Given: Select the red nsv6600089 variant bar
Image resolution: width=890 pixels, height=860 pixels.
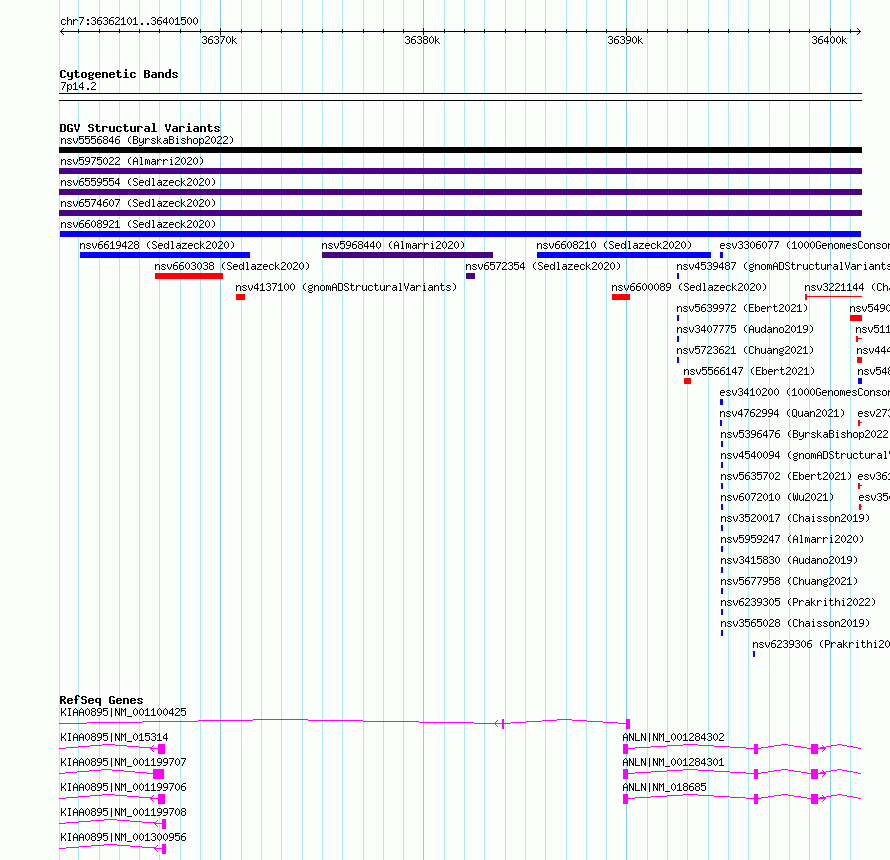Looking at the screenshot, I should [621, 297].
